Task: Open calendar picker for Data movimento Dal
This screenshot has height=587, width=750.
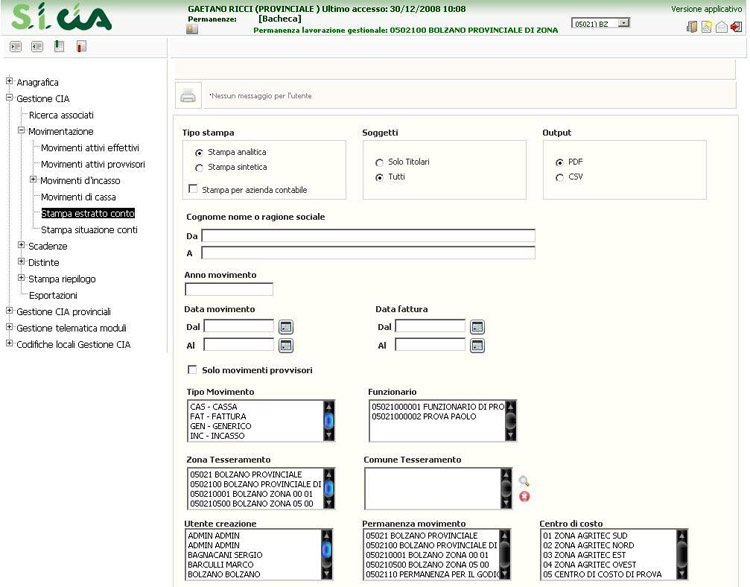Action: point(286,327)
